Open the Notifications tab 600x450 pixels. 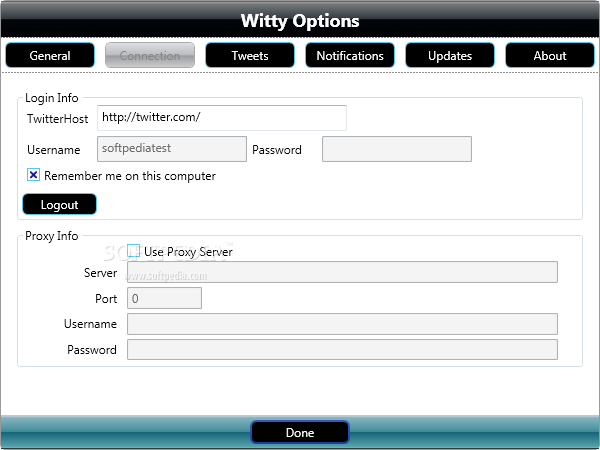[x=350, y=55]
